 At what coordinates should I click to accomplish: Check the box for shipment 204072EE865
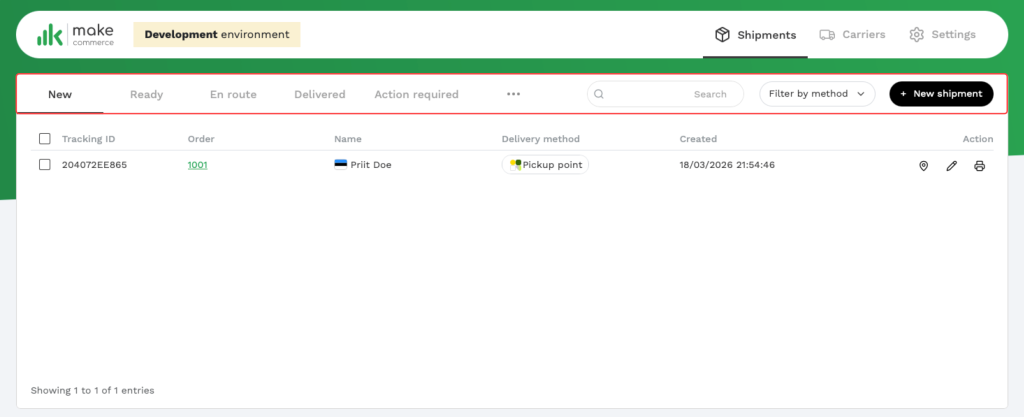coord(44,165)
